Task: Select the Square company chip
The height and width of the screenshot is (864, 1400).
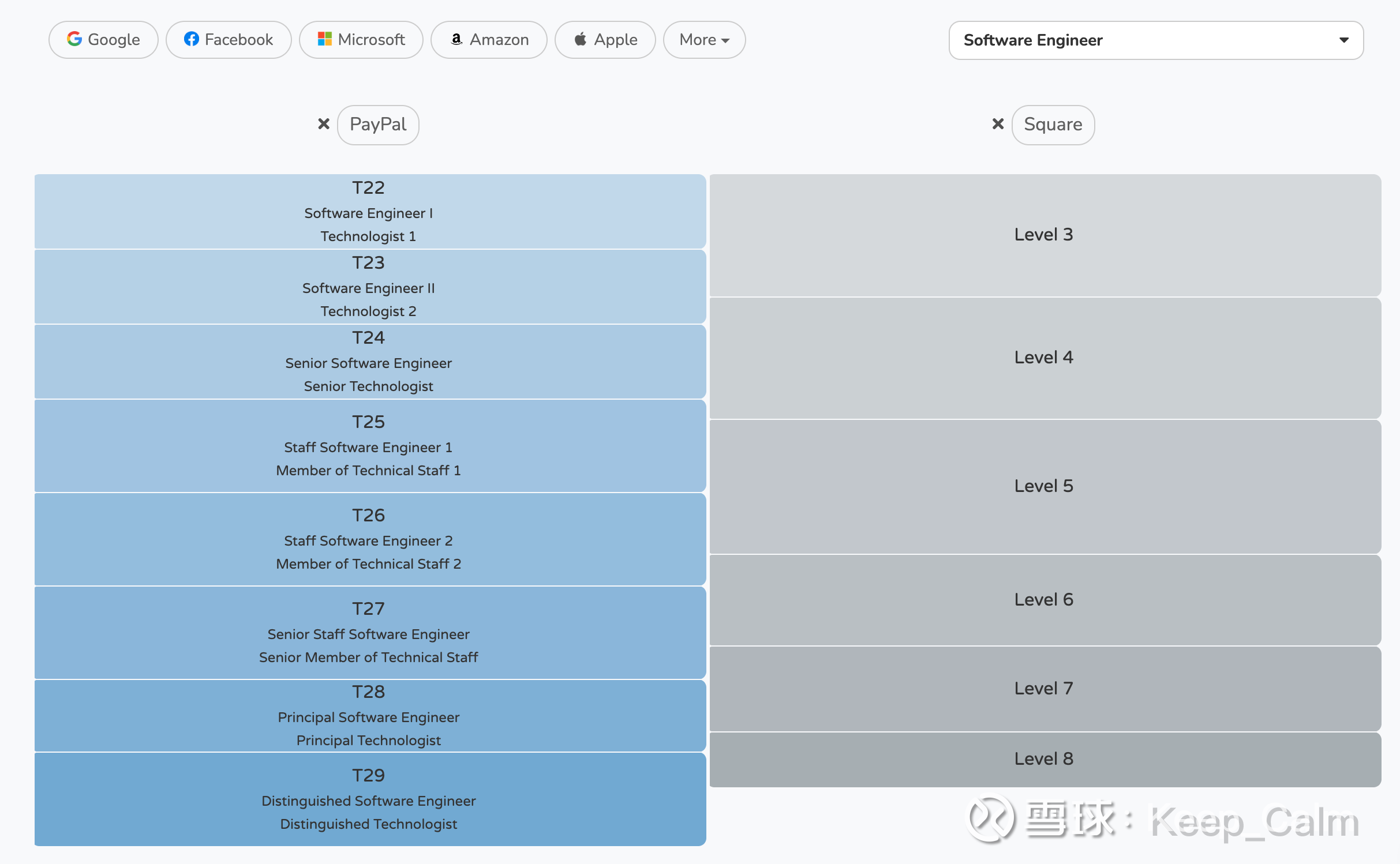Action: 1053,125
